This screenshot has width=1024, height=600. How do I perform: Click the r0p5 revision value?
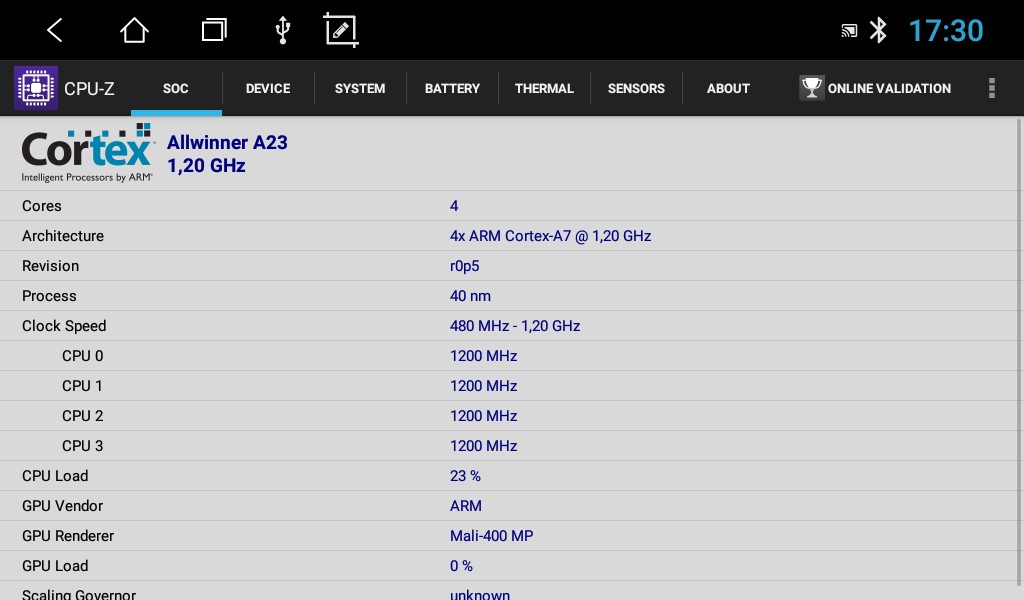pyautogui.click(x=464, y=266)
